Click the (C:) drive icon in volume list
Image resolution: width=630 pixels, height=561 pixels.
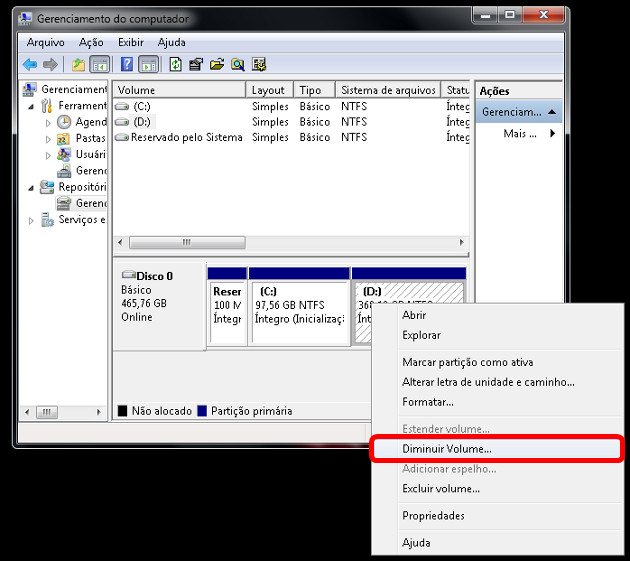click(x=122, y=106)
